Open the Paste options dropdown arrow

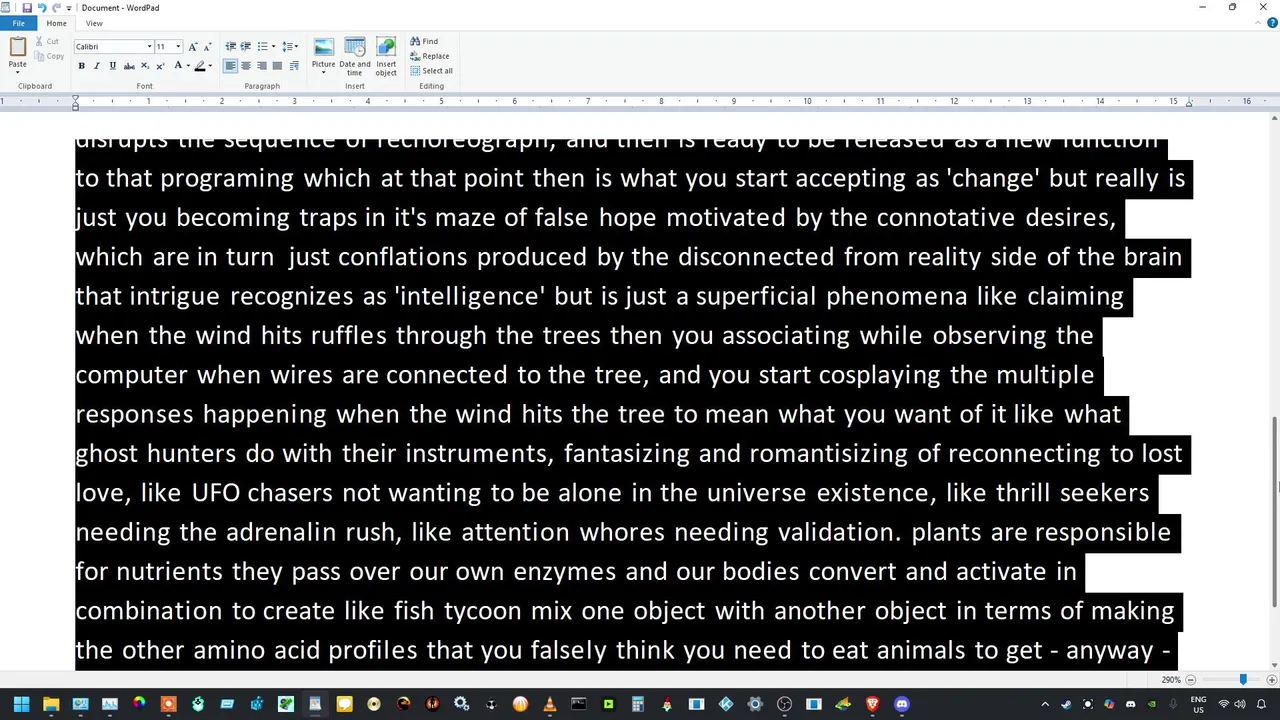pos(17,72)
